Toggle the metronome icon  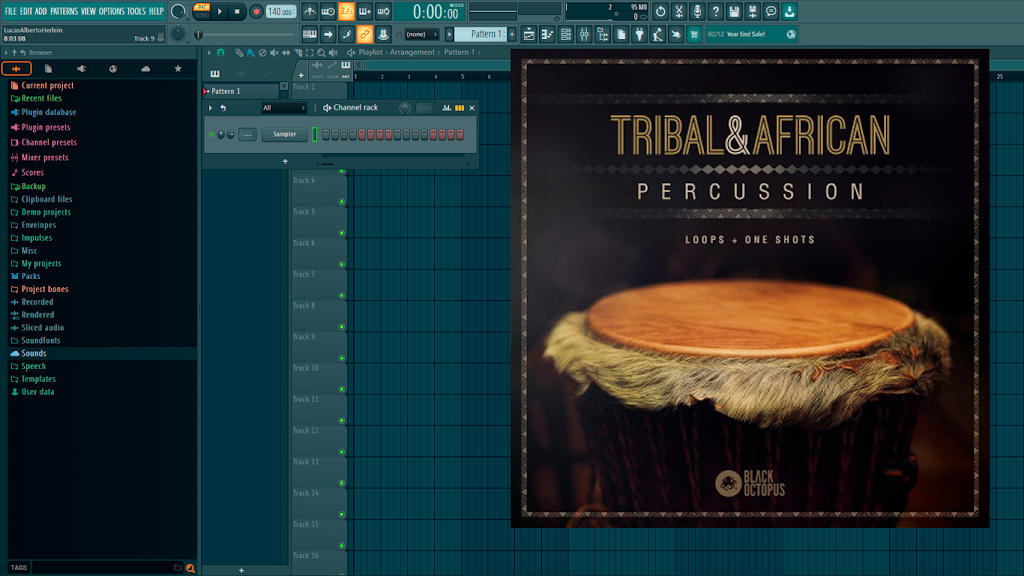tap(310, 11)
